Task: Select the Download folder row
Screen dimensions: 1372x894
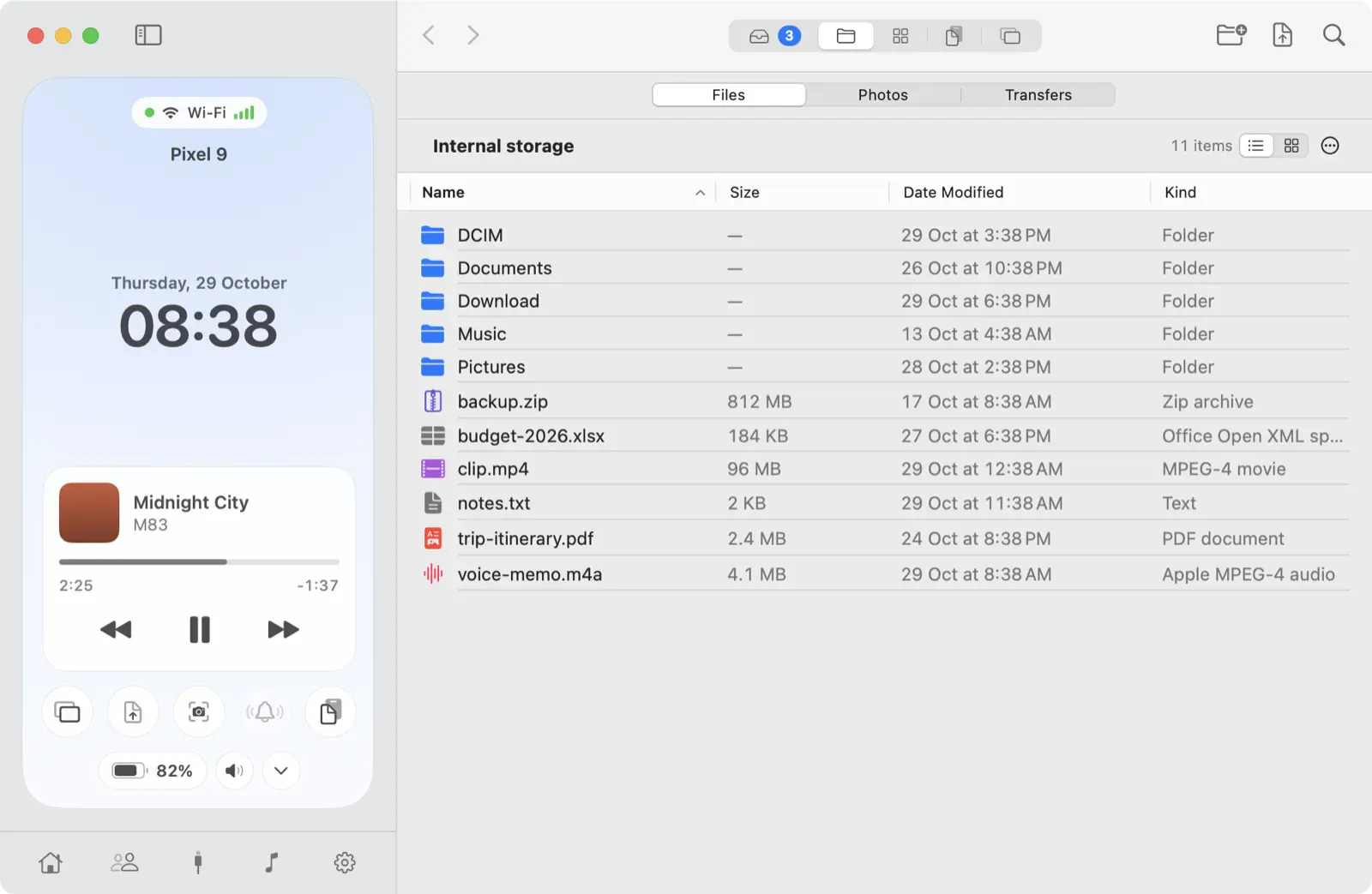Action: click(x=885, y=301)
